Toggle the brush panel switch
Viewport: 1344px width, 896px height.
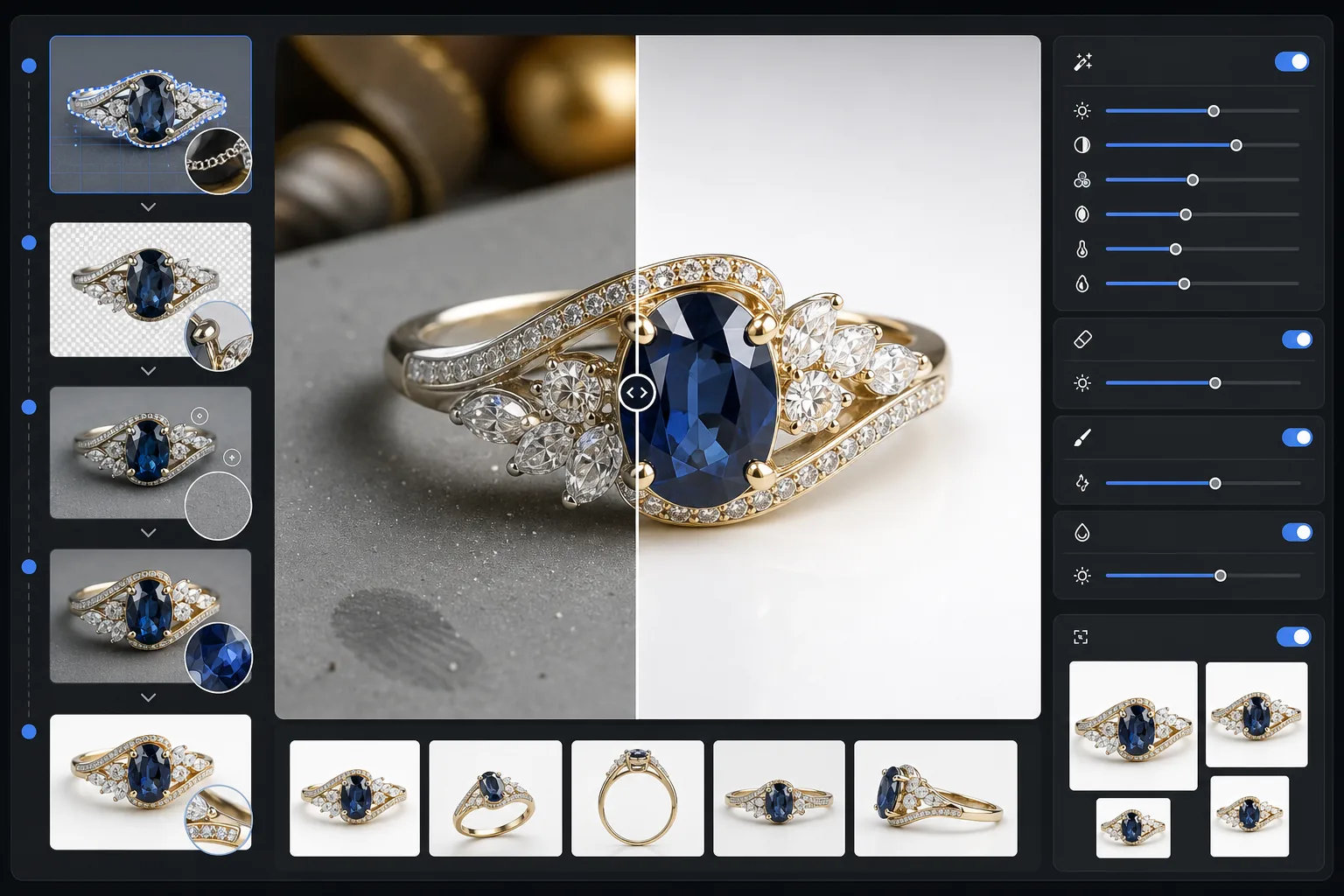pos(1297,437)
